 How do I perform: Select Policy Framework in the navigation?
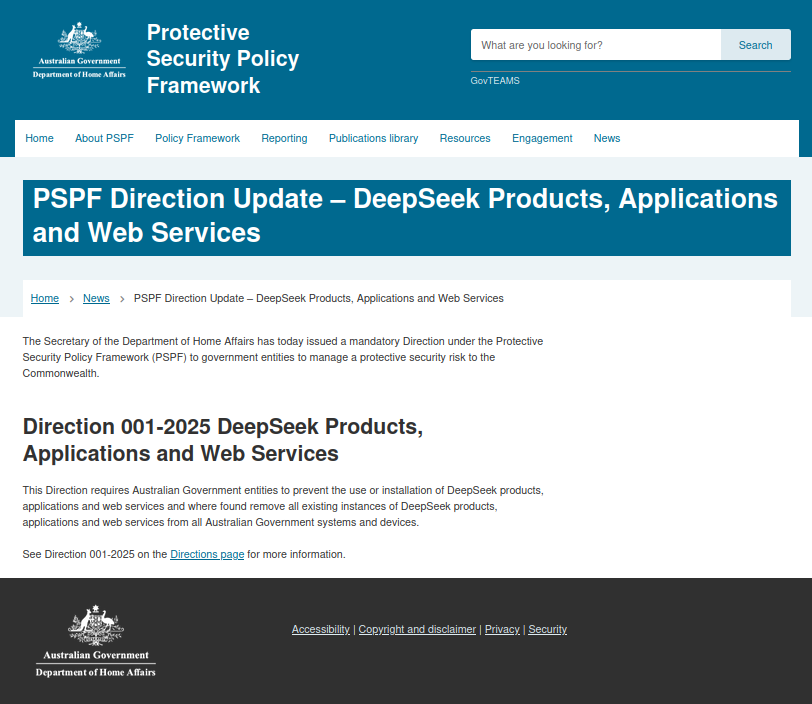[x=197, y=138]
